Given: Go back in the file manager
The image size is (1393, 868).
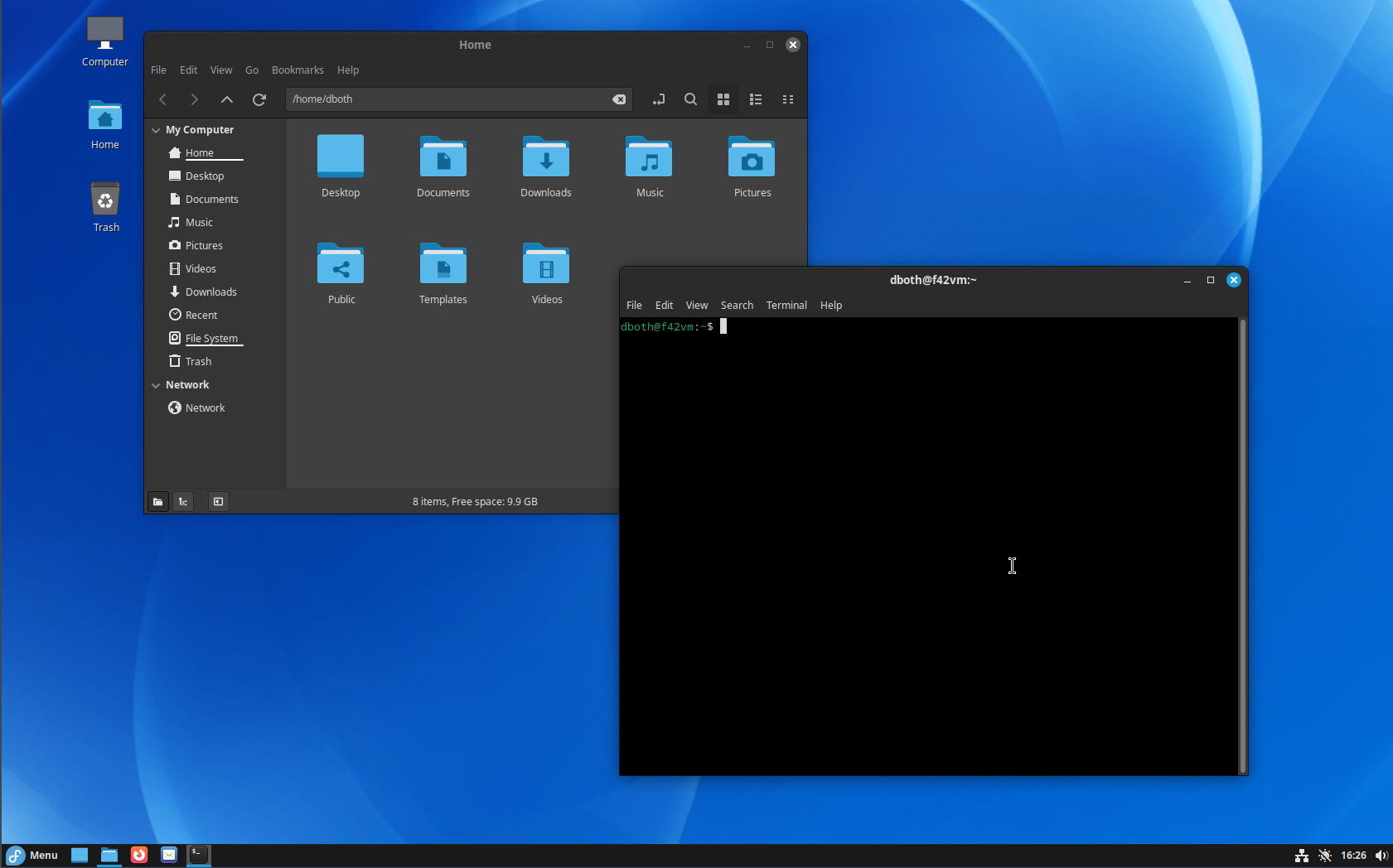Looking at the screenshot, I should click(163, 99).
